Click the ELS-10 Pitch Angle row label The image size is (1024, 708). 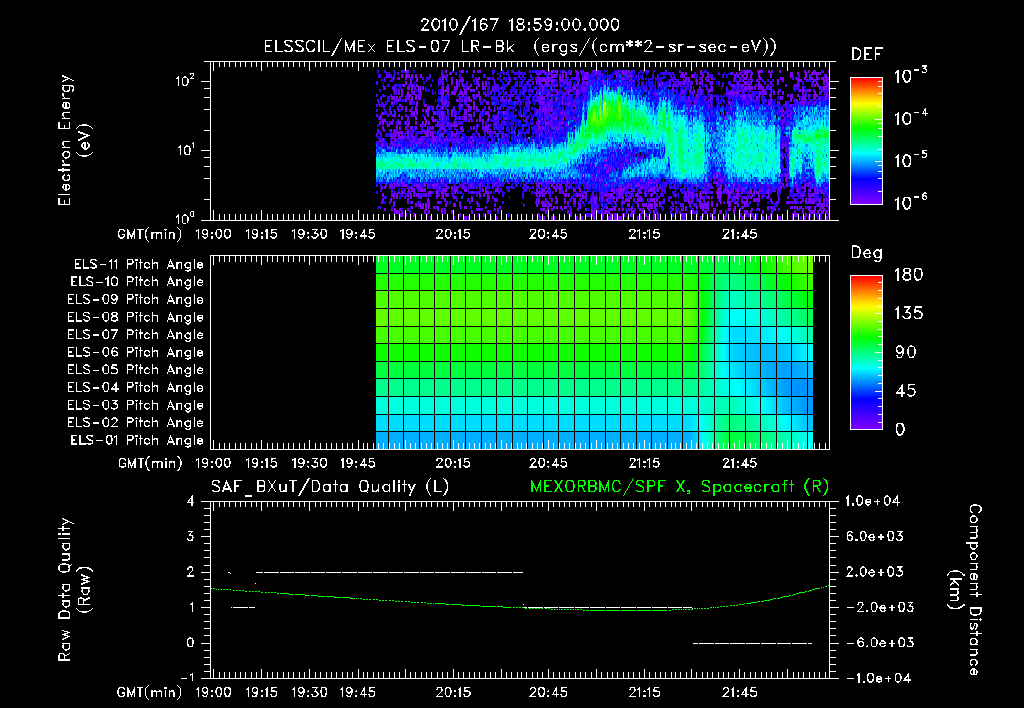(x=137, y=282)
